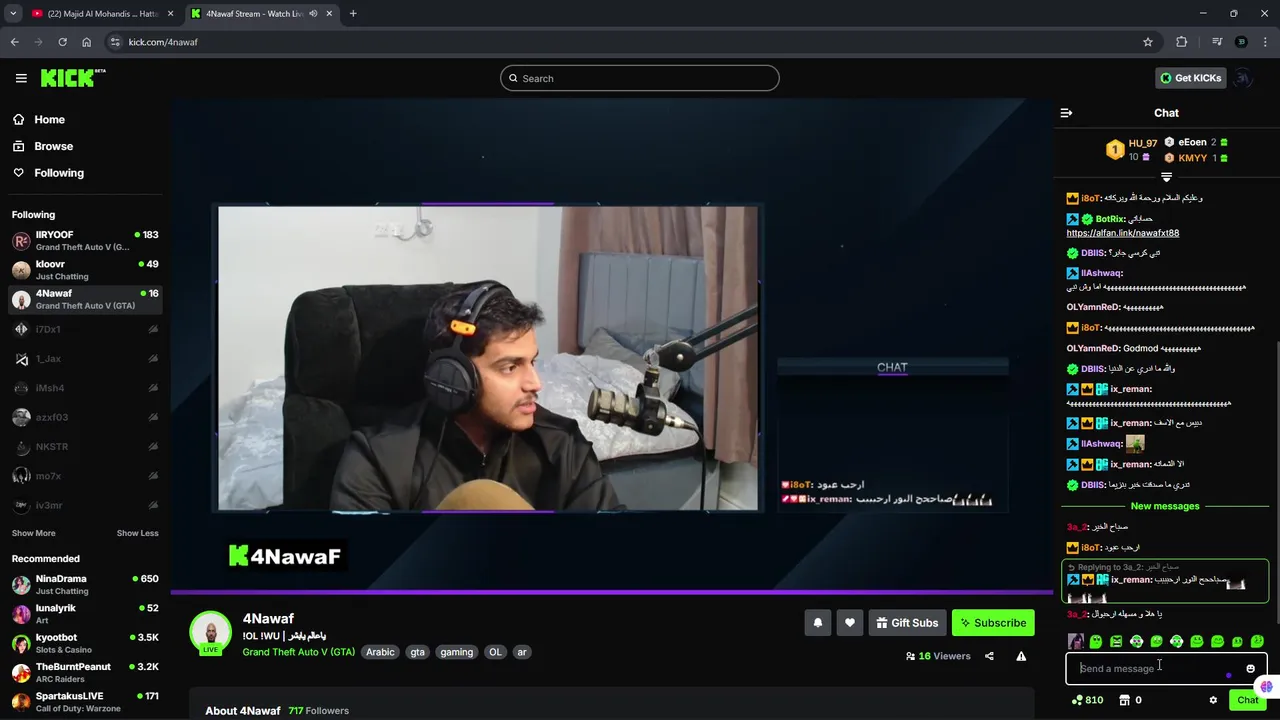Open the user profile avatar in the header
The width and height of the screenshot is (1280, 720).
click(x=1242, y=78)
